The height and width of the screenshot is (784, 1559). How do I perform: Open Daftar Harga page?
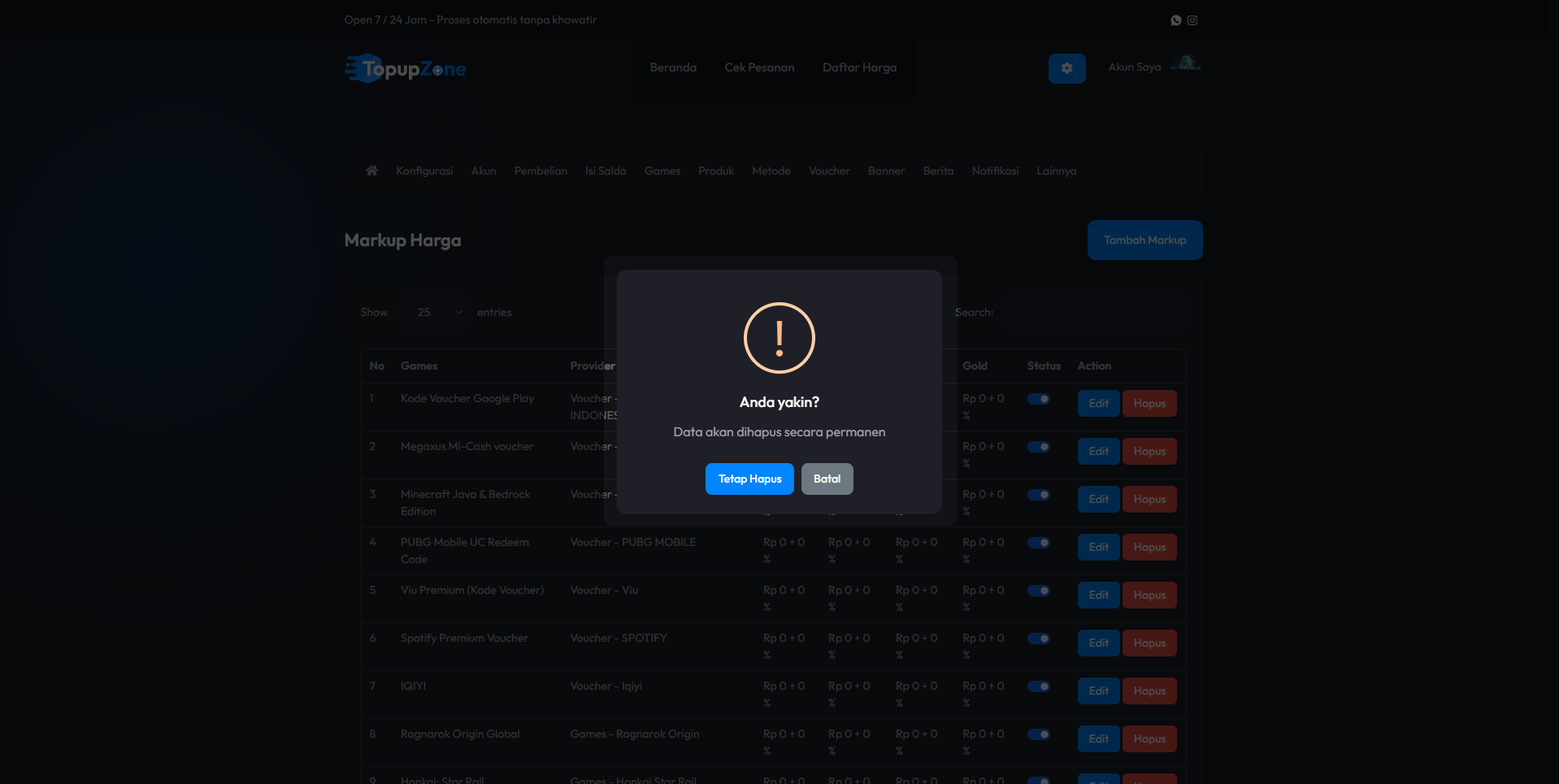[x=859, y=67]
